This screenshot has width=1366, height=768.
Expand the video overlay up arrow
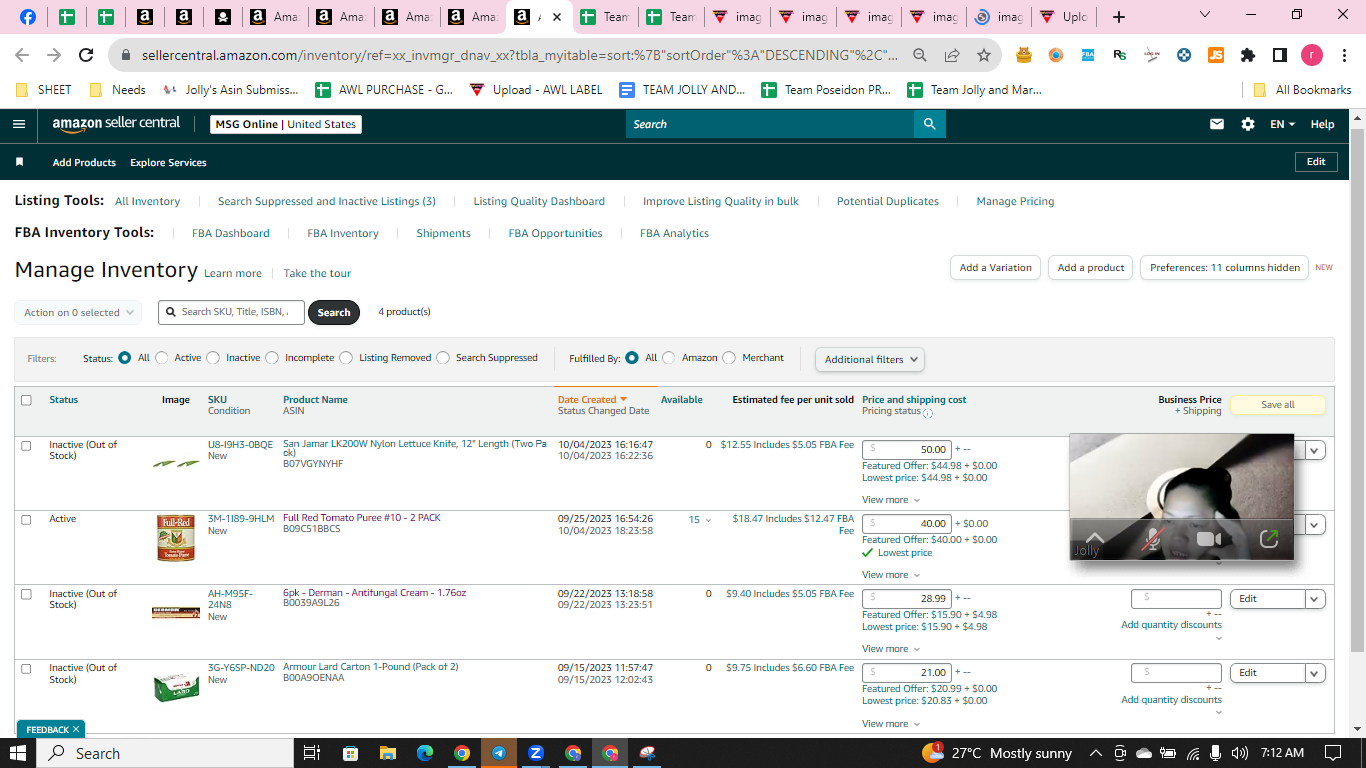pos(1095,537)
